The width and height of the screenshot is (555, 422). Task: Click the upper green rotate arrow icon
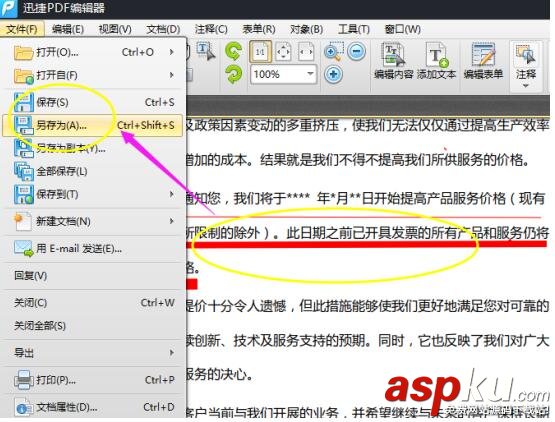click(234, 52)
